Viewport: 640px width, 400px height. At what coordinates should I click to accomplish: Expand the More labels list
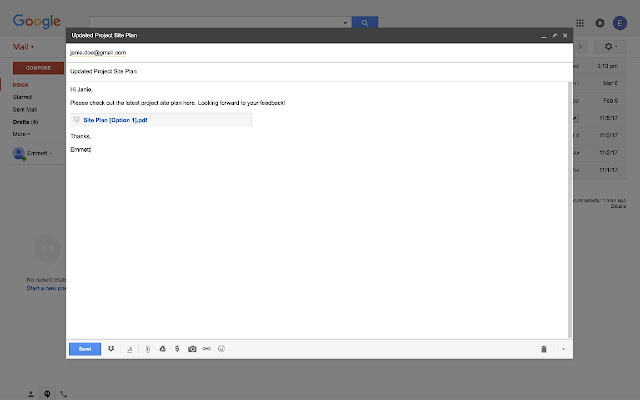coord(21,134)
